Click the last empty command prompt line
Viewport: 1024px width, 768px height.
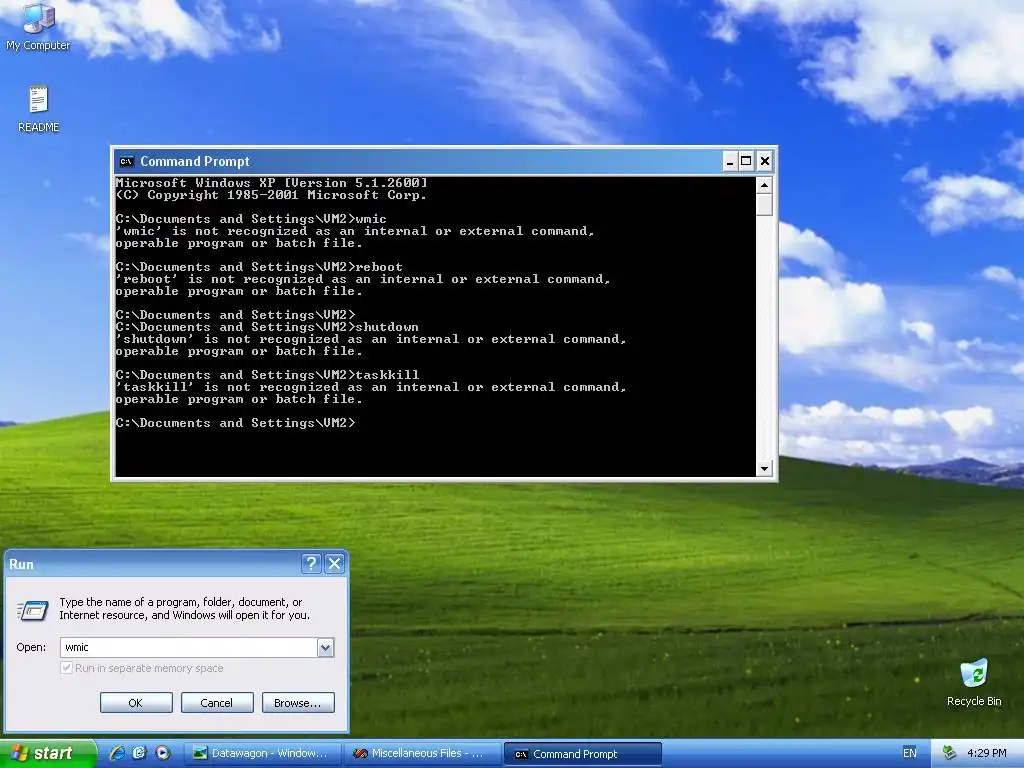point(236,423)
